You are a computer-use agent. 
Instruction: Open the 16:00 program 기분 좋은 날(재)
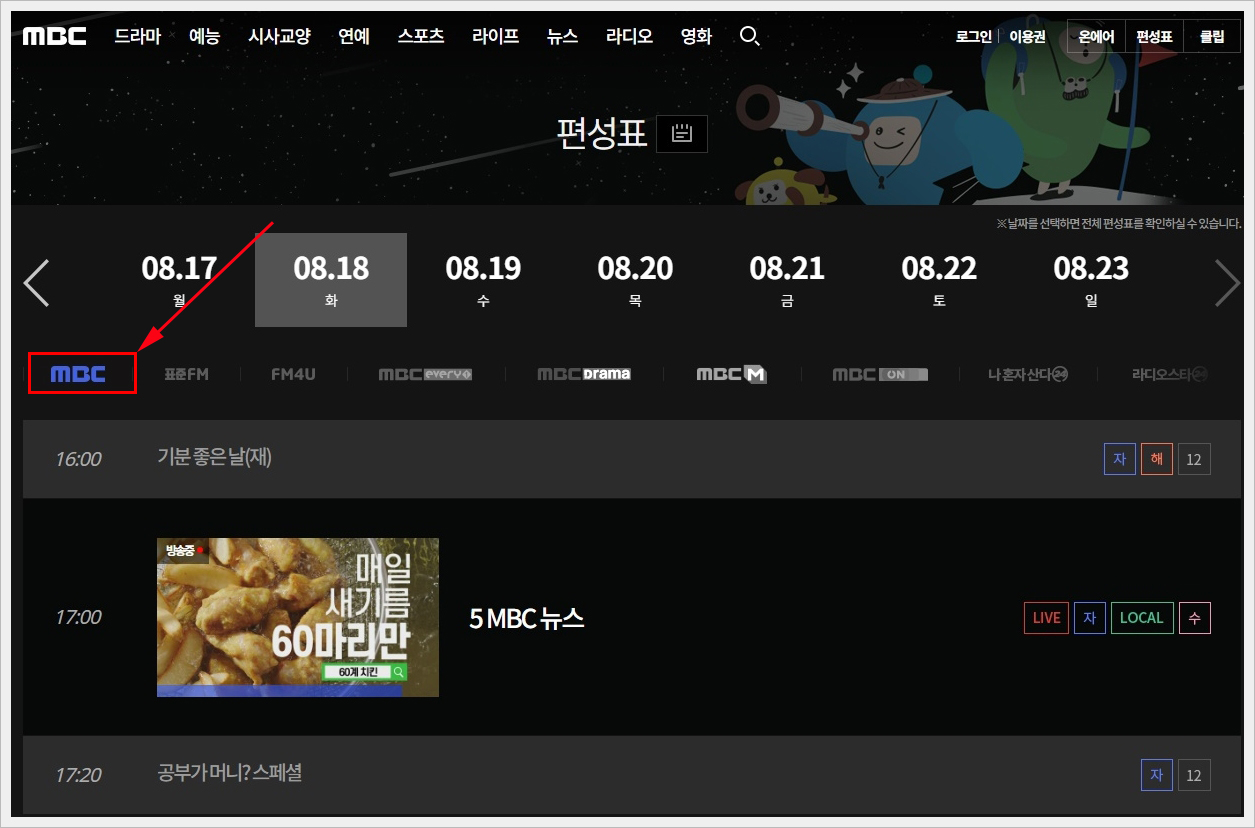pyautogui.click(x=214, y=457)
